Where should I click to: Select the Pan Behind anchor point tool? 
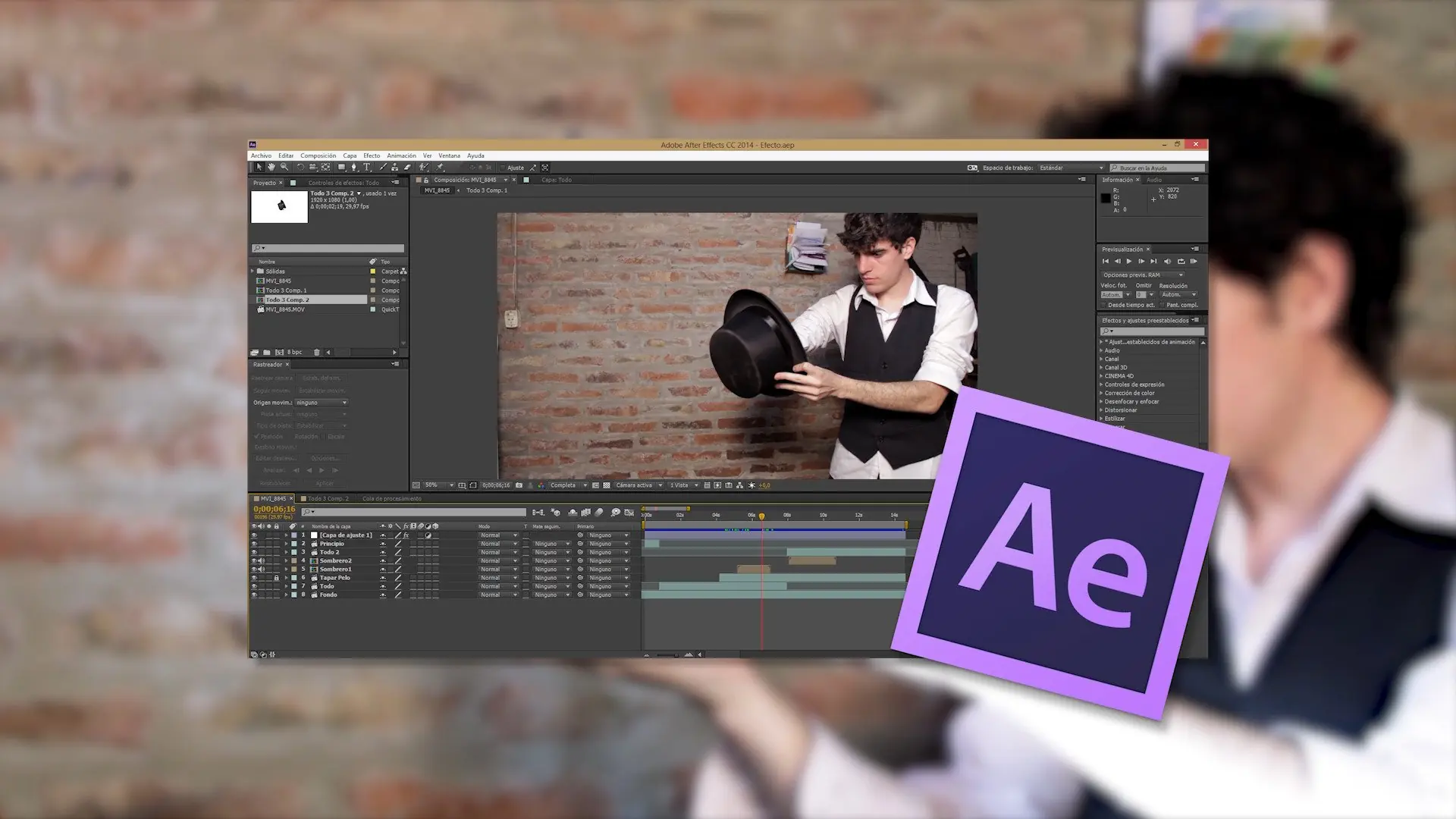[325, 168]
